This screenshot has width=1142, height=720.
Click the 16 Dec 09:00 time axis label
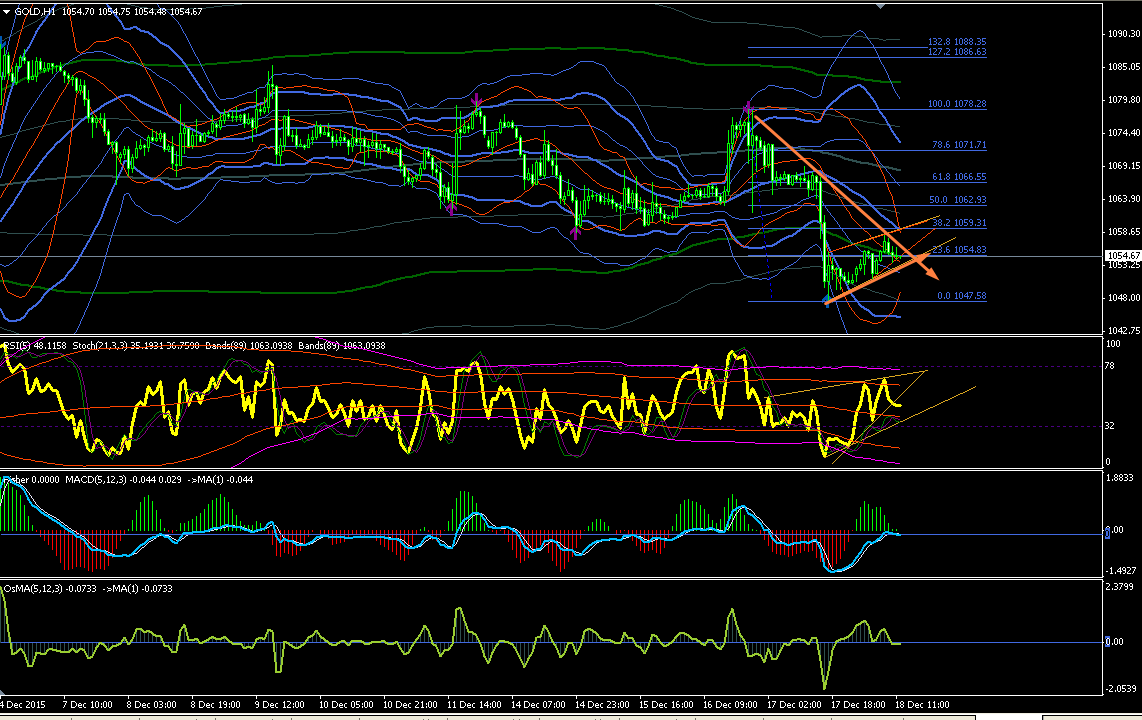click(x=730, y=705)
